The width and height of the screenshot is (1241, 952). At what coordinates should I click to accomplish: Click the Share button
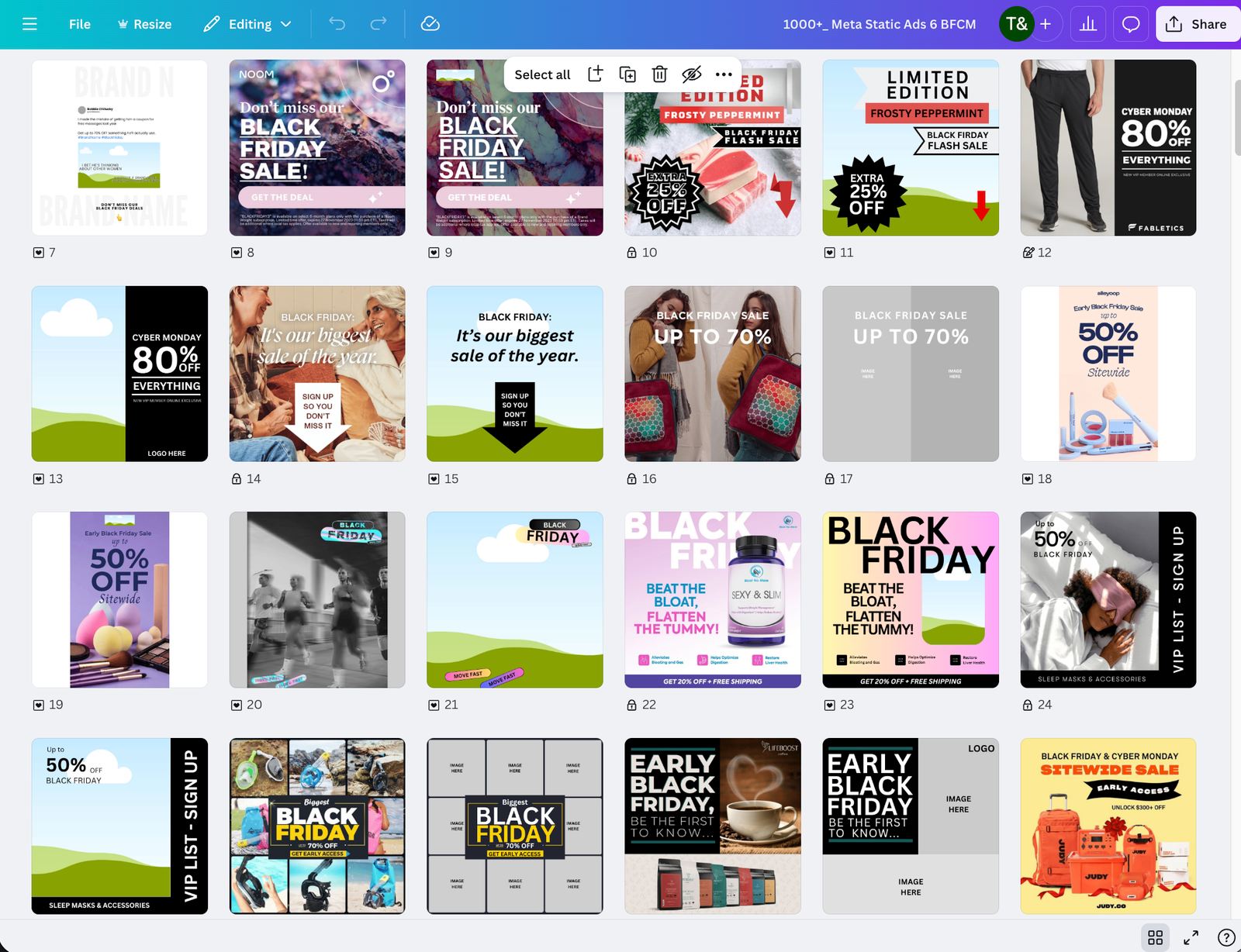point(1197,24)
